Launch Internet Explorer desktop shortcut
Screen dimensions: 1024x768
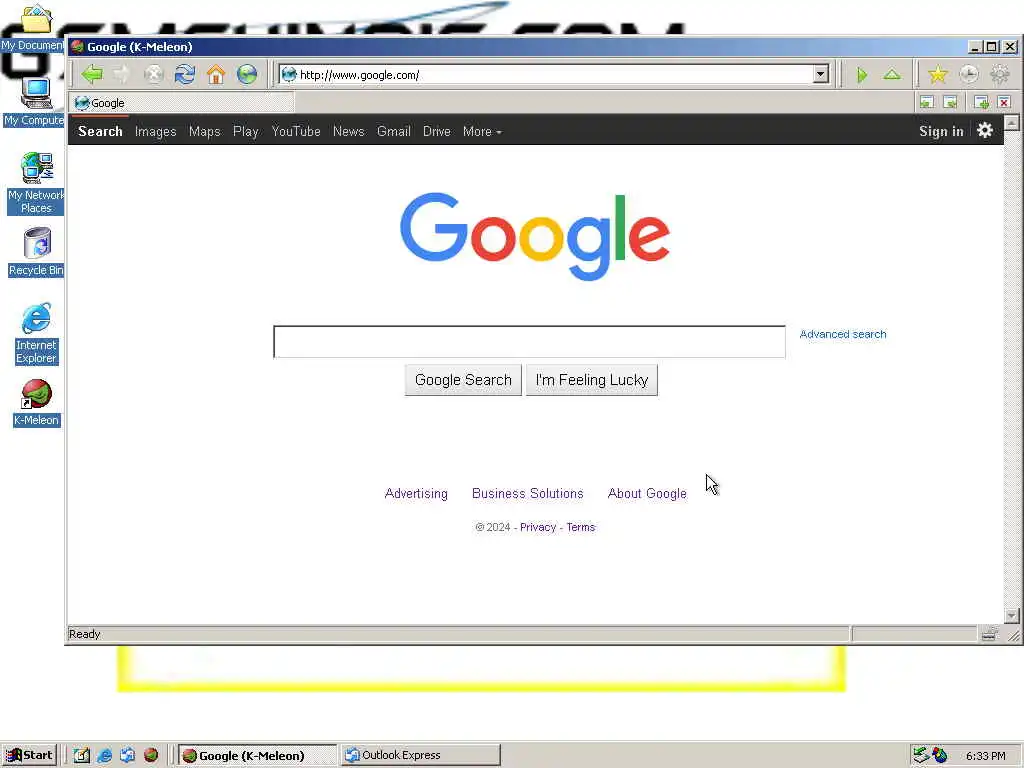coord(36,334)
